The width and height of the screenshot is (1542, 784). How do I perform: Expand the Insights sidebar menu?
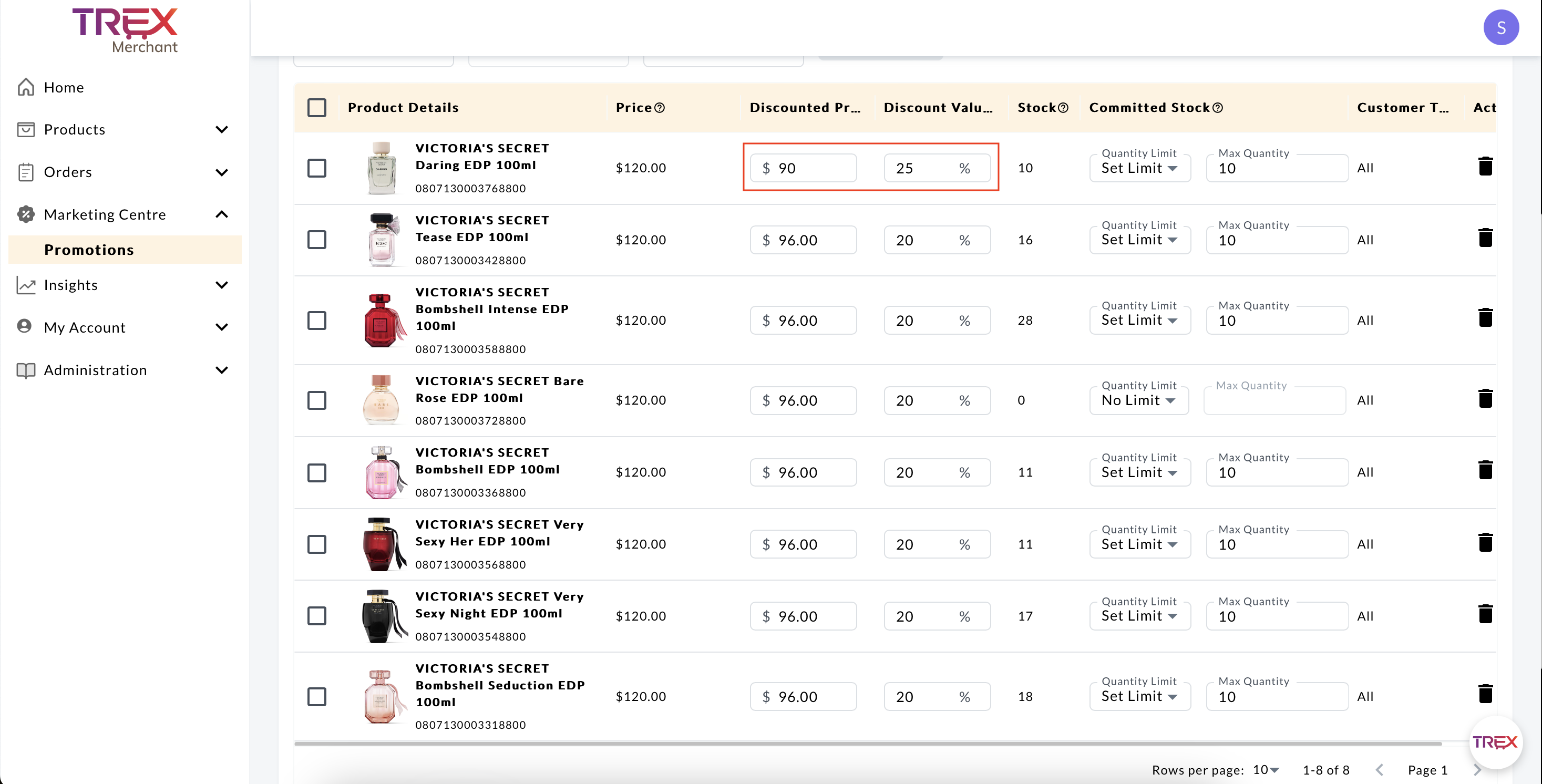tap(221, 285)
